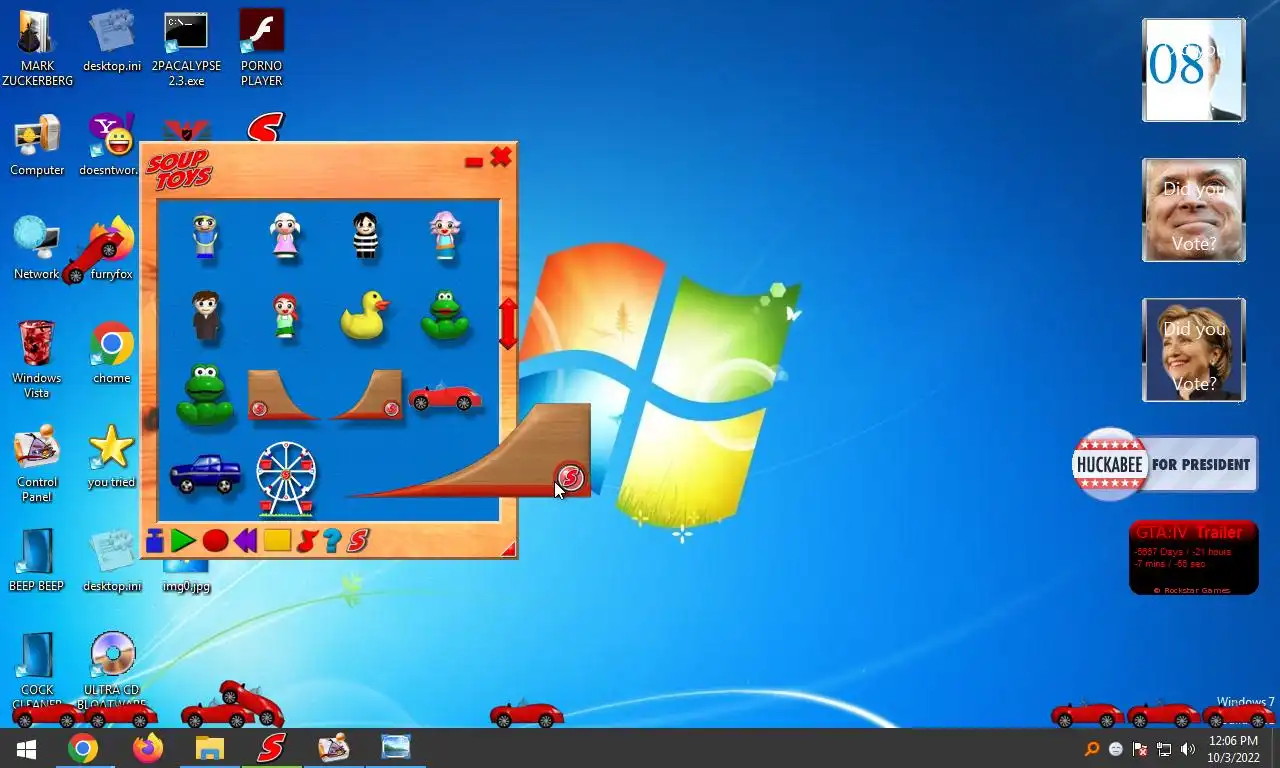This screenshot has width=1280, height=768.
Task: Select the boy doll with green hat
Action: point(206,236)
